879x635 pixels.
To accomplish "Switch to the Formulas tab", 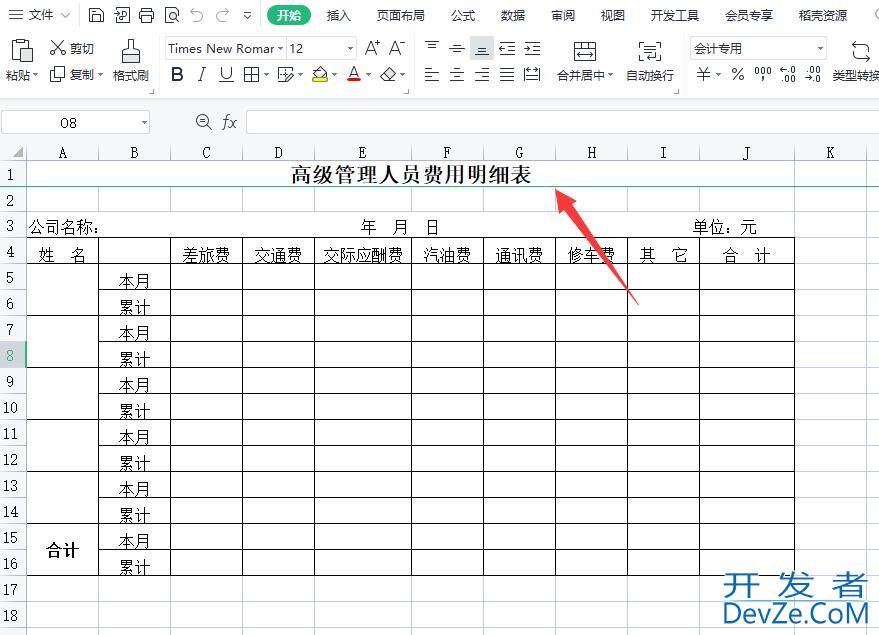I will [x=463, y=16].
